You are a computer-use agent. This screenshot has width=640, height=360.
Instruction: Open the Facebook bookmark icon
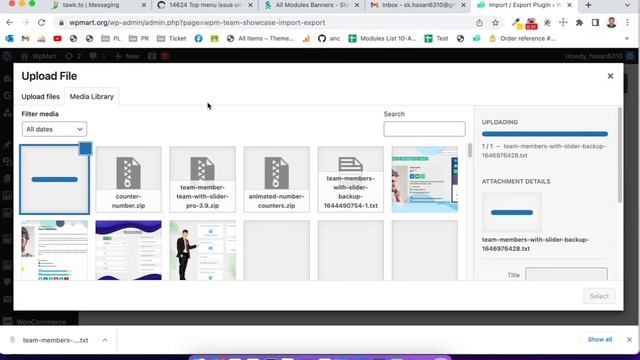point(198,38)
